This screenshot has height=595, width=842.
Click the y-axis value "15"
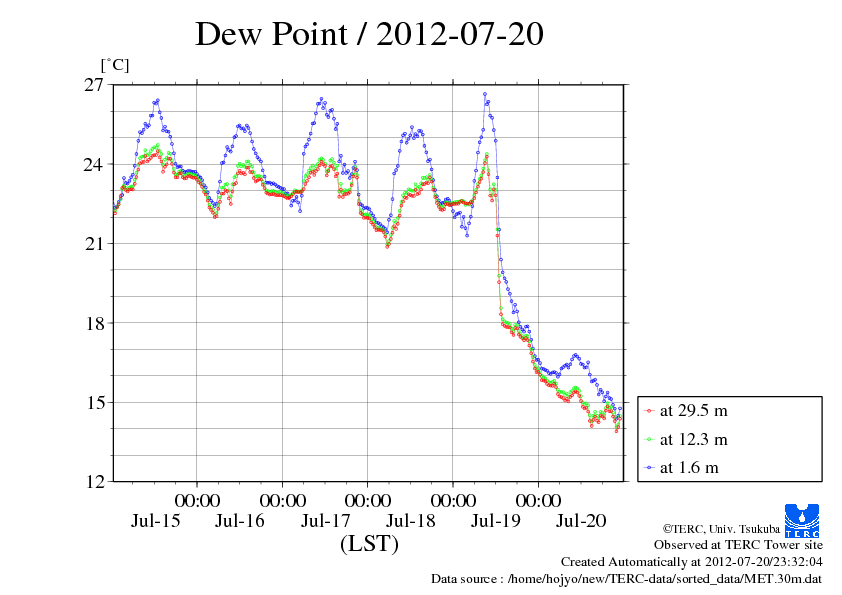coord(93,402)
